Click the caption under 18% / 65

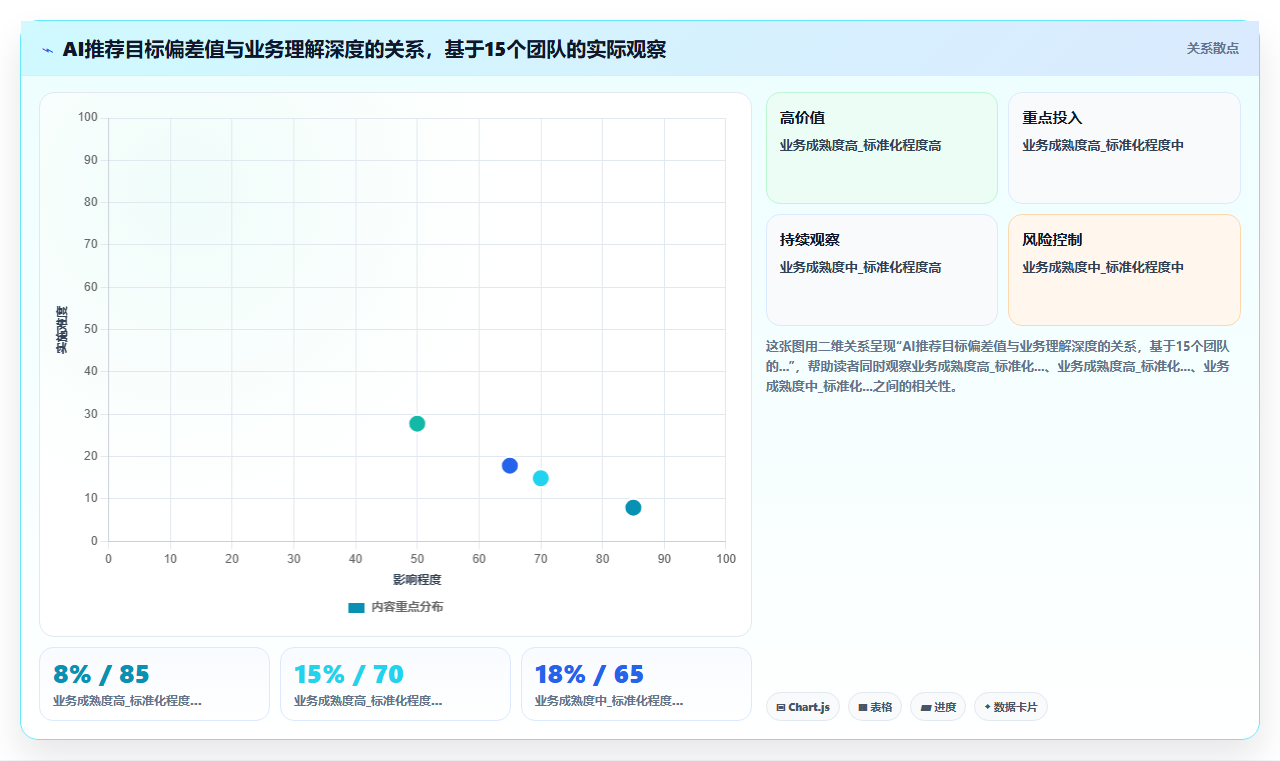point(609,701)
